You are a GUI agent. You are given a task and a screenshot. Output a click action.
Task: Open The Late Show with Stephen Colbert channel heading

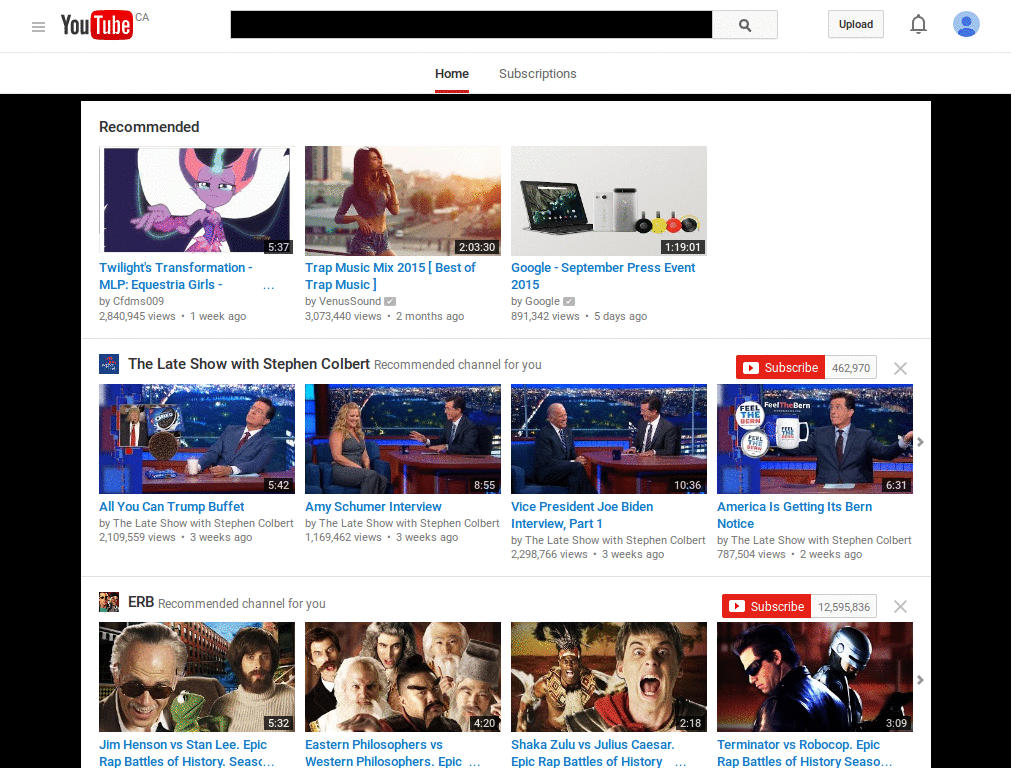(249, 364)
